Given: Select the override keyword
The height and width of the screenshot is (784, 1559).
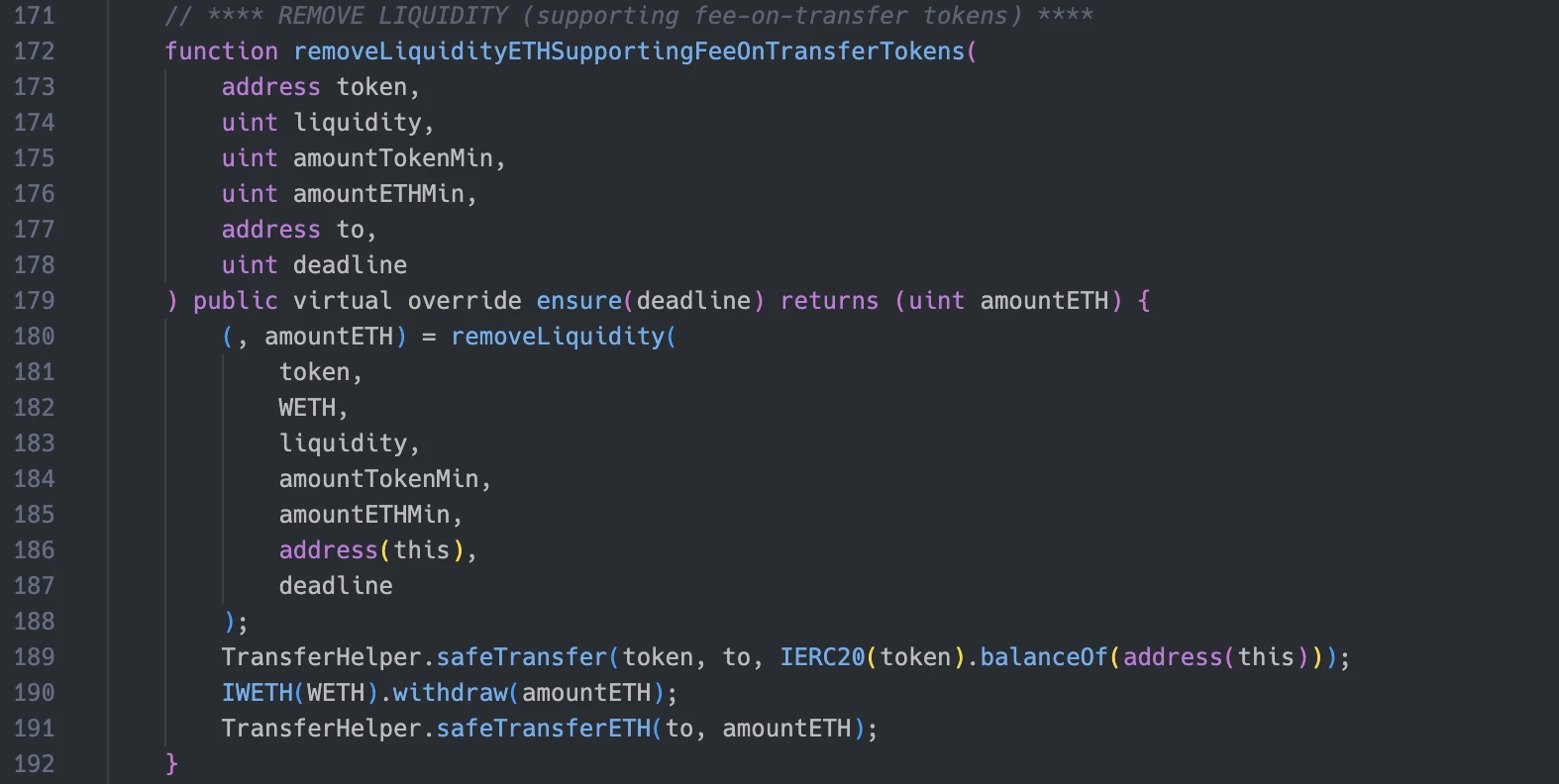Looking at the screenshot, I should coord(464,301).
